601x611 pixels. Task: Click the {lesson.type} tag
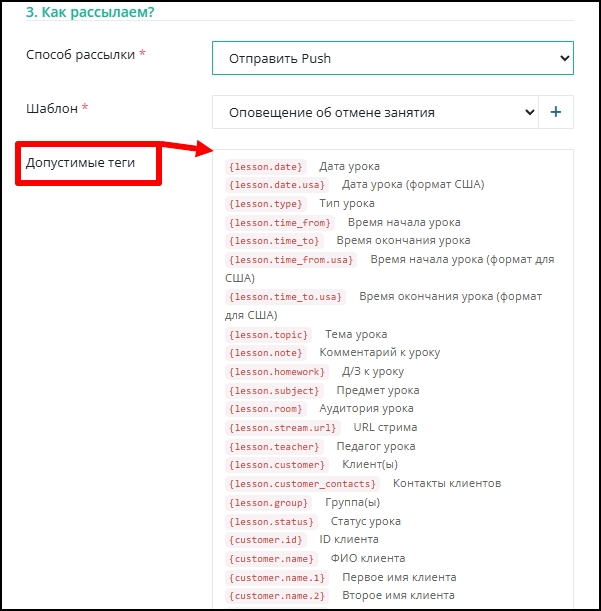266,204
